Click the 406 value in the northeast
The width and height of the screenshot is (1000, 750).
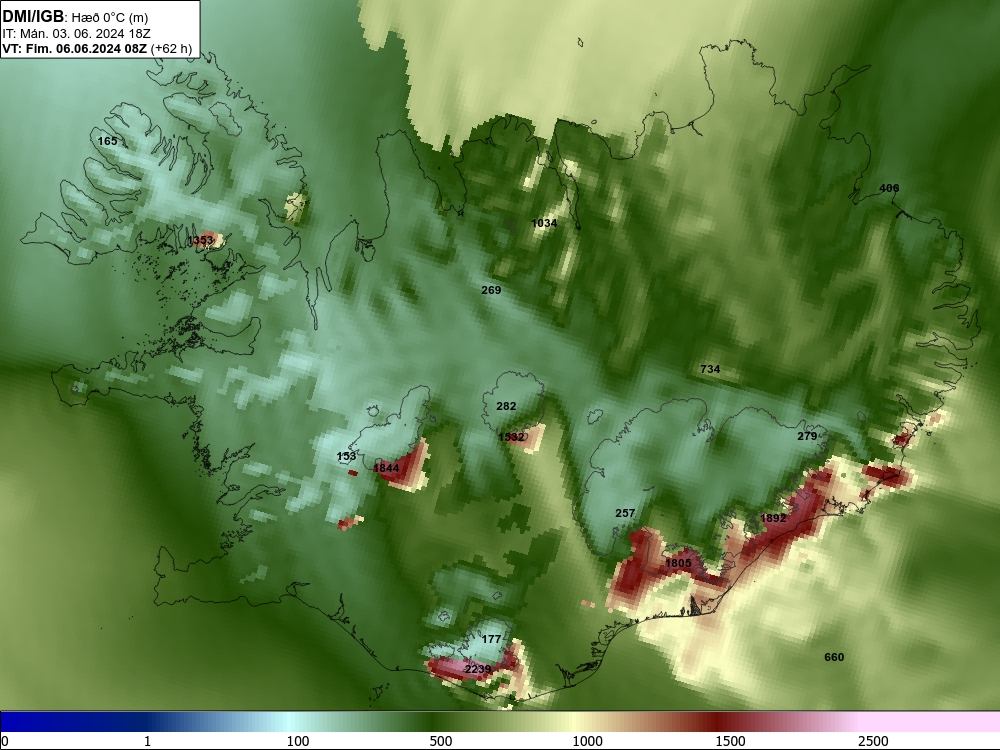(x=889, y=188)
